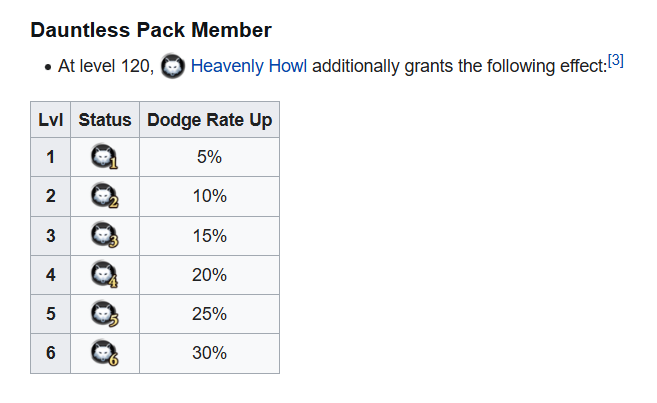The height and width of the screenshot is (403, 657).
Task: Click the Dodge Rate Up column header
Action: pyautogui.click(x=210, y=120)
